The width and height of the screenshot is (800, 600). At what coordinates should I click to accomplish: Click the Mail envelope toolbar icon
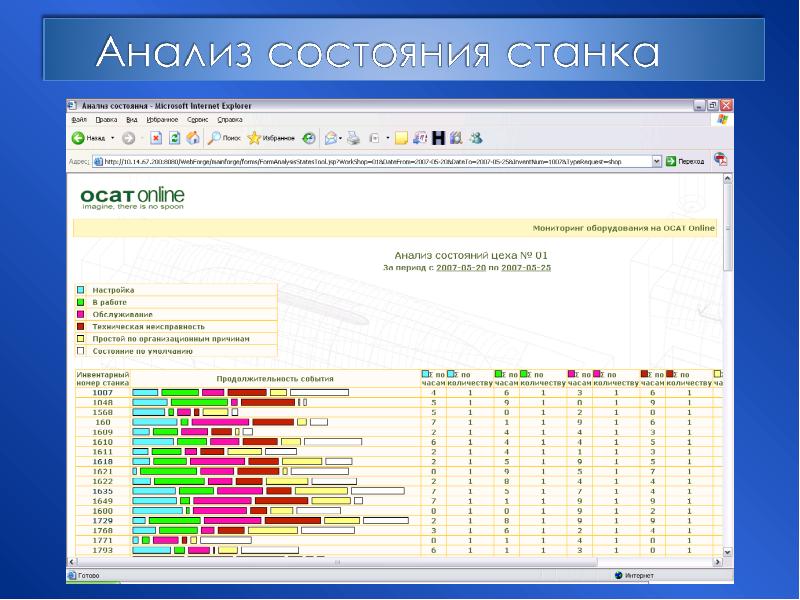[330, 138]
